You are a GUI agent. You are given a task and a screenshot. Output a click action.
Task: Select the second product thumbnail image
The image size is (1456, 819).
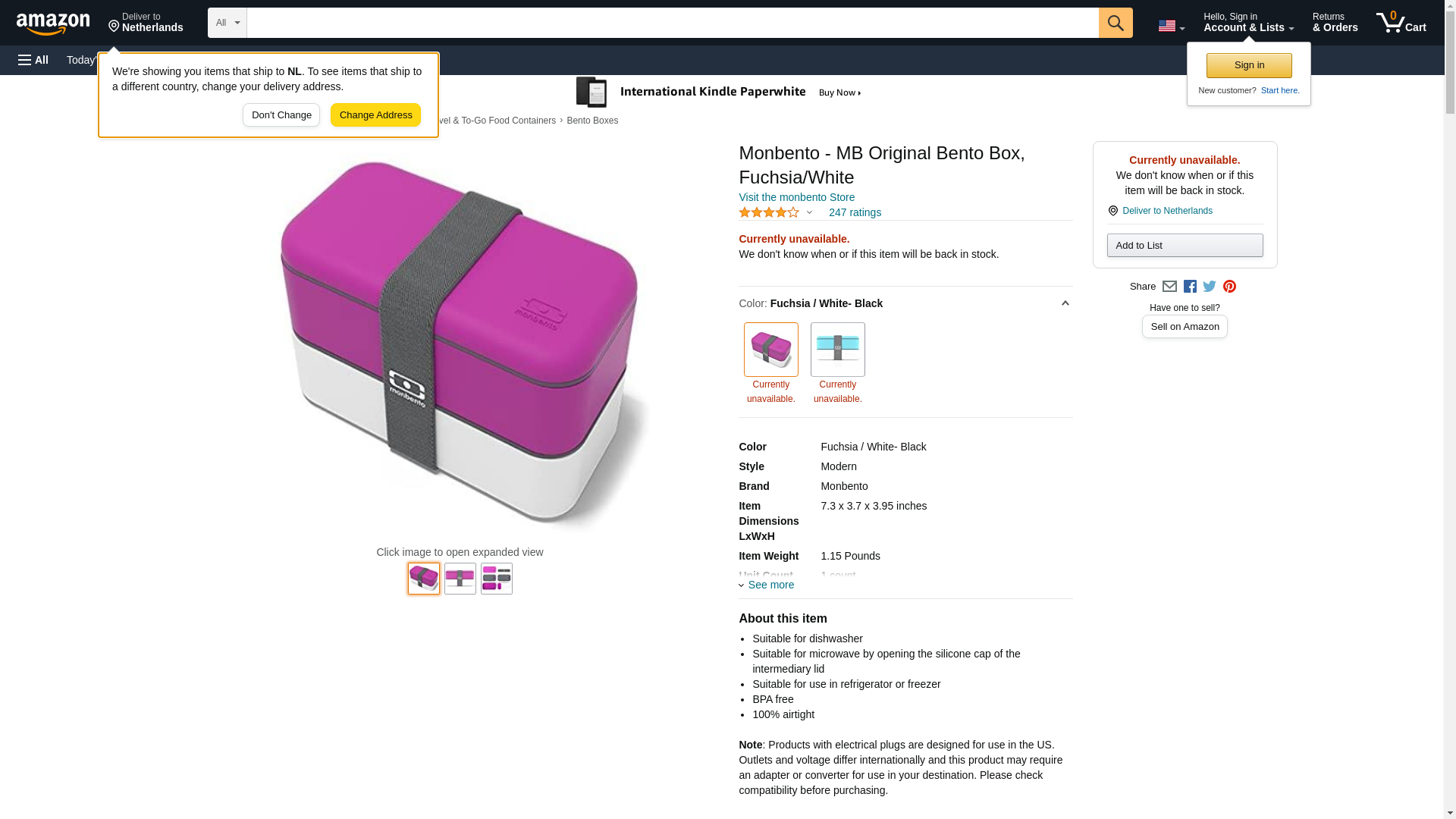pos(460,579)
